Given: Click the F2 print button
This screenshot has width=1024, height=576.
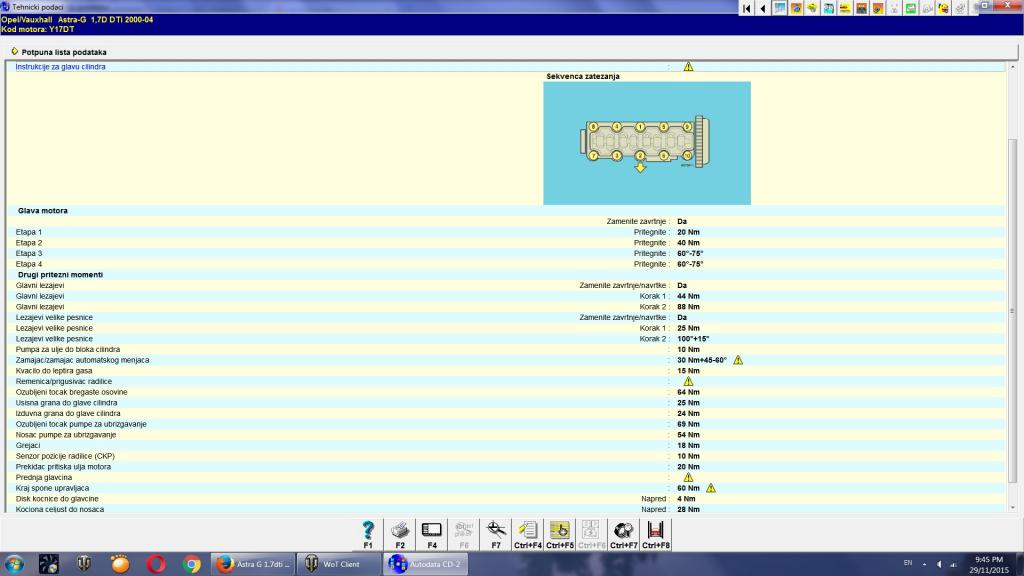Looking at the screenshot, I should (400, 534).
